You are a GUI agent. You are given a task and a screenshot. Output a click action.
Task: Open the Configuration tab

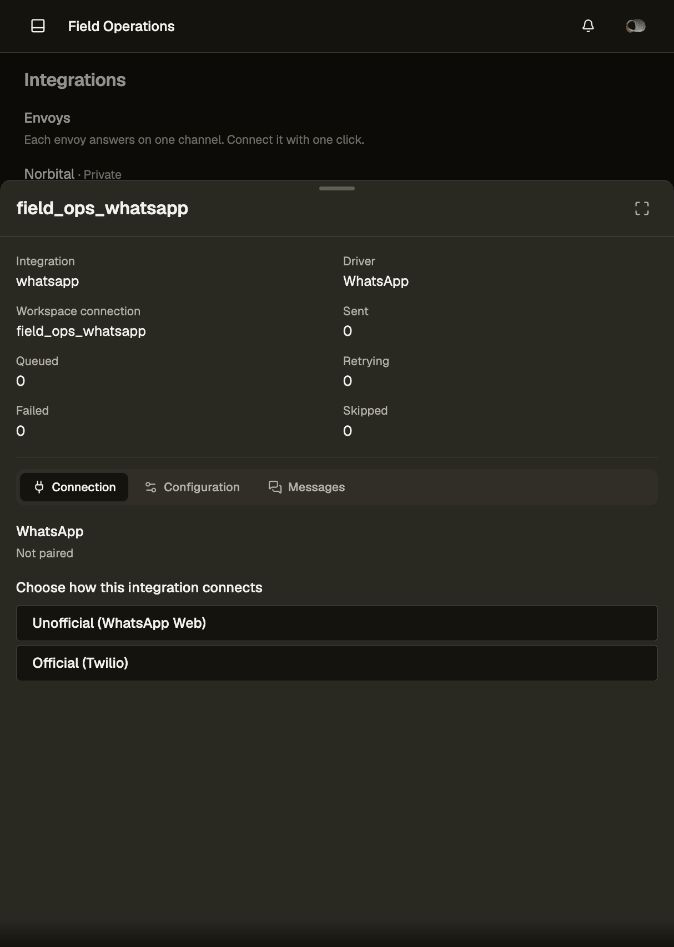192,487
